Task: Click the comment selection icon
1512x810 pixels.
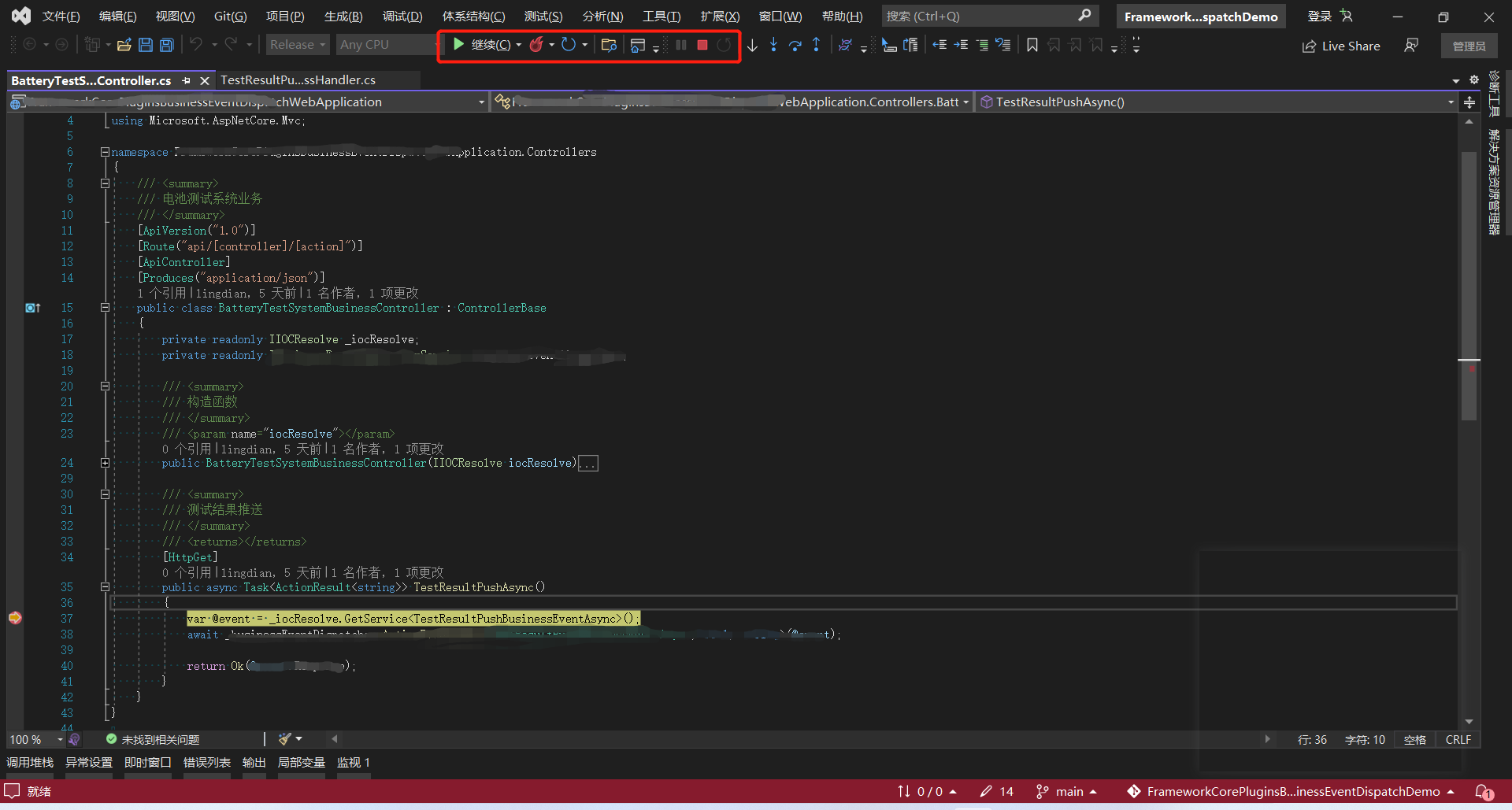Action: (982, 45)
